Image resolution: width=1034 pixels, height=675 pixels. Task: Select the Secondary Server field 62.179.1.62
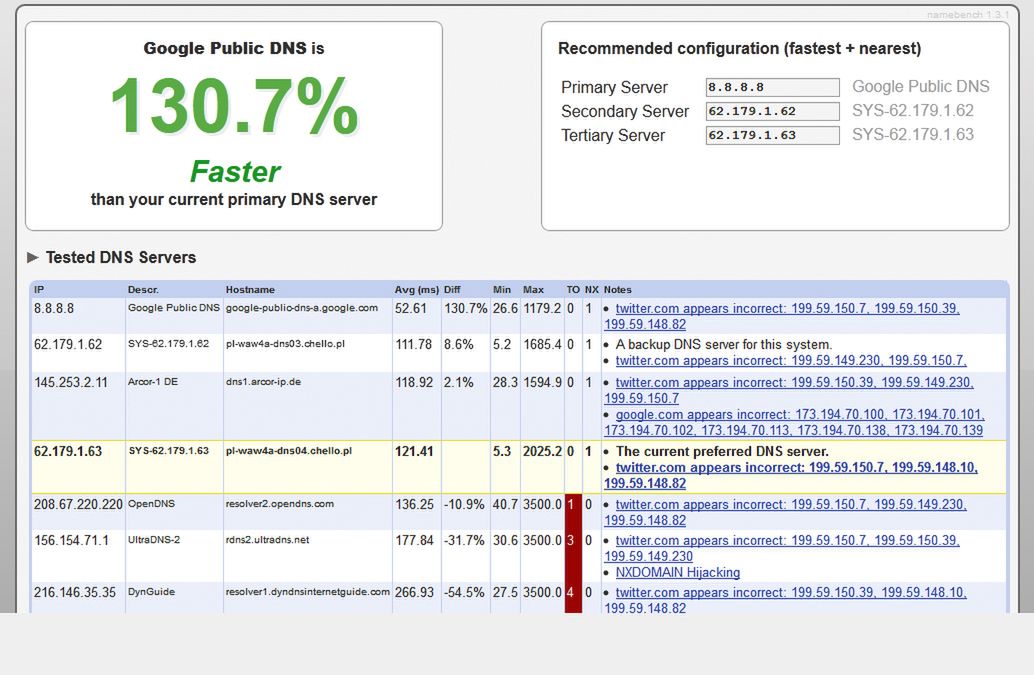(x=772, y=111)
